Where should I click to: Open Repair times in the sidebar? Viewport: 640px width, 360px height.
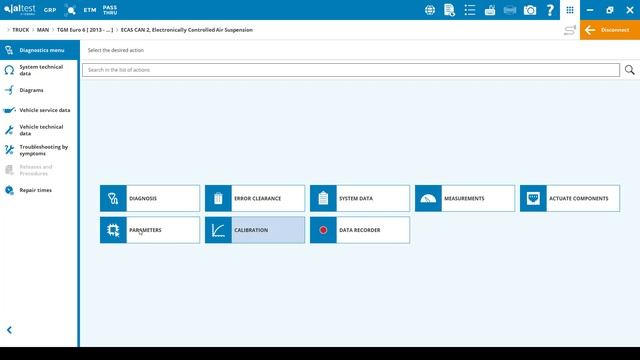click(x=39, y=190)
